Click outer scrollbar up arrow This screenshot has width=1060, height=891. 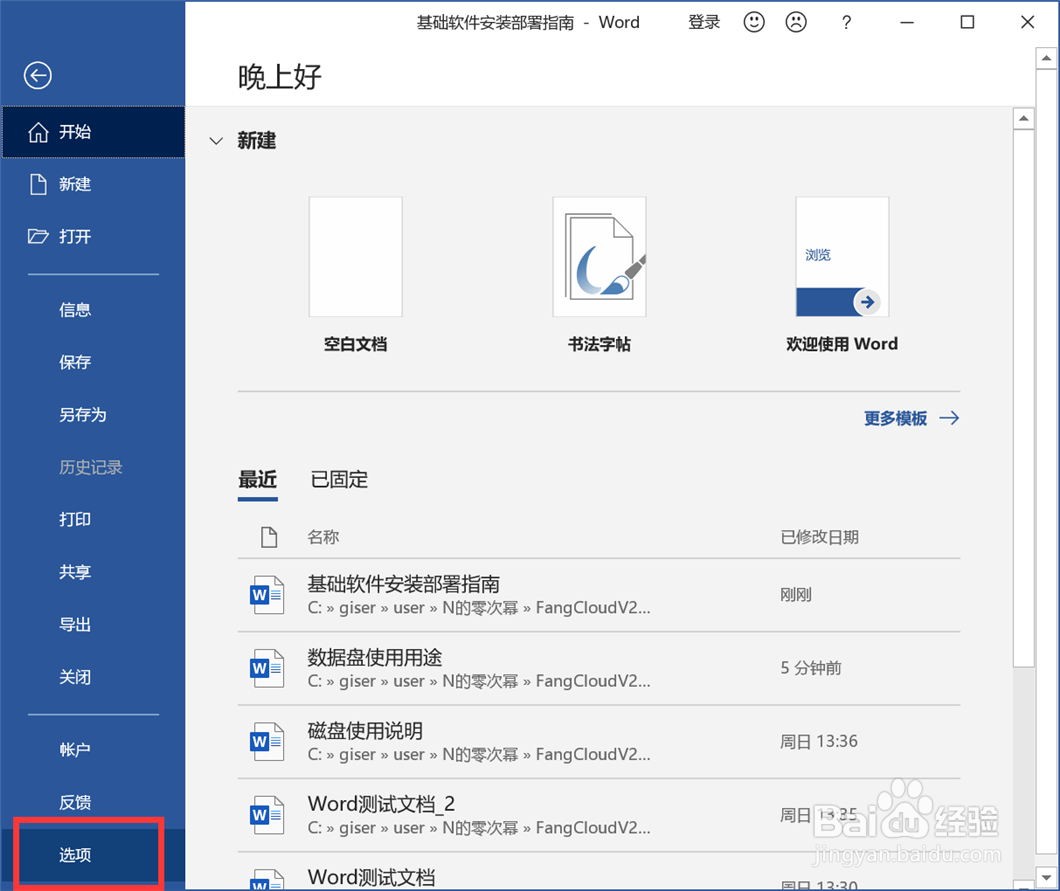(x=1046, y=58)
